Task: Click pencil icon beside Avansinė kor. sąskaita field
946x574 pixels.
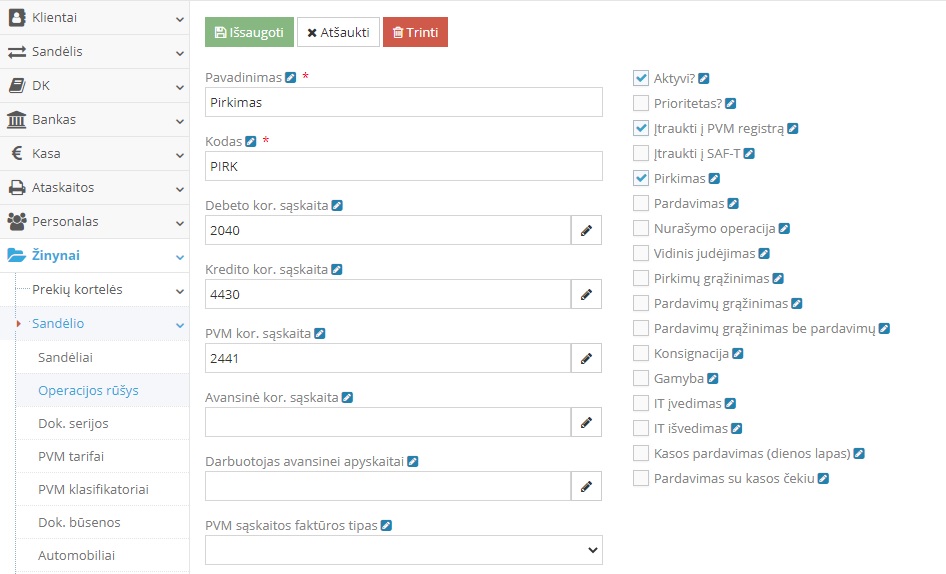Action: coord(587,423)
